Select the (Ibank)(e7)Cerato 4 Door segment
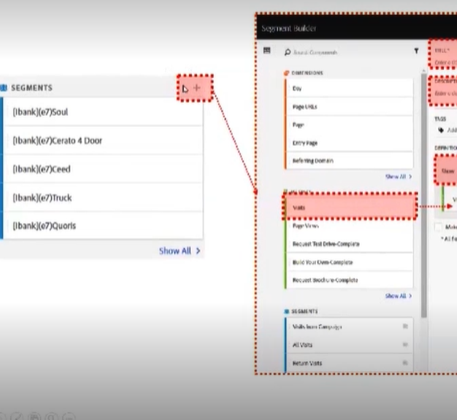457x420 pixels. click(103, 140)
